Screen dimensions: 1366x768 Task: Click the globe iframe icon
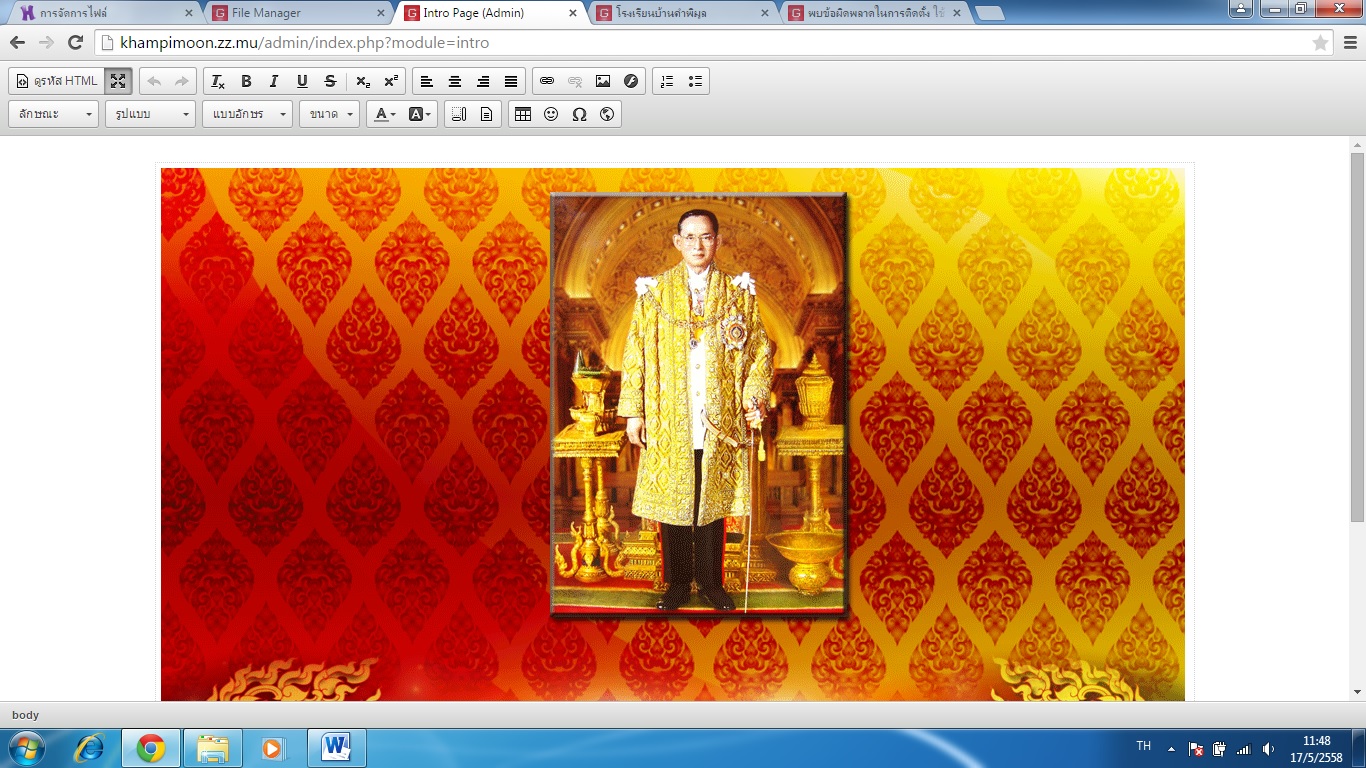pos(607,114)
